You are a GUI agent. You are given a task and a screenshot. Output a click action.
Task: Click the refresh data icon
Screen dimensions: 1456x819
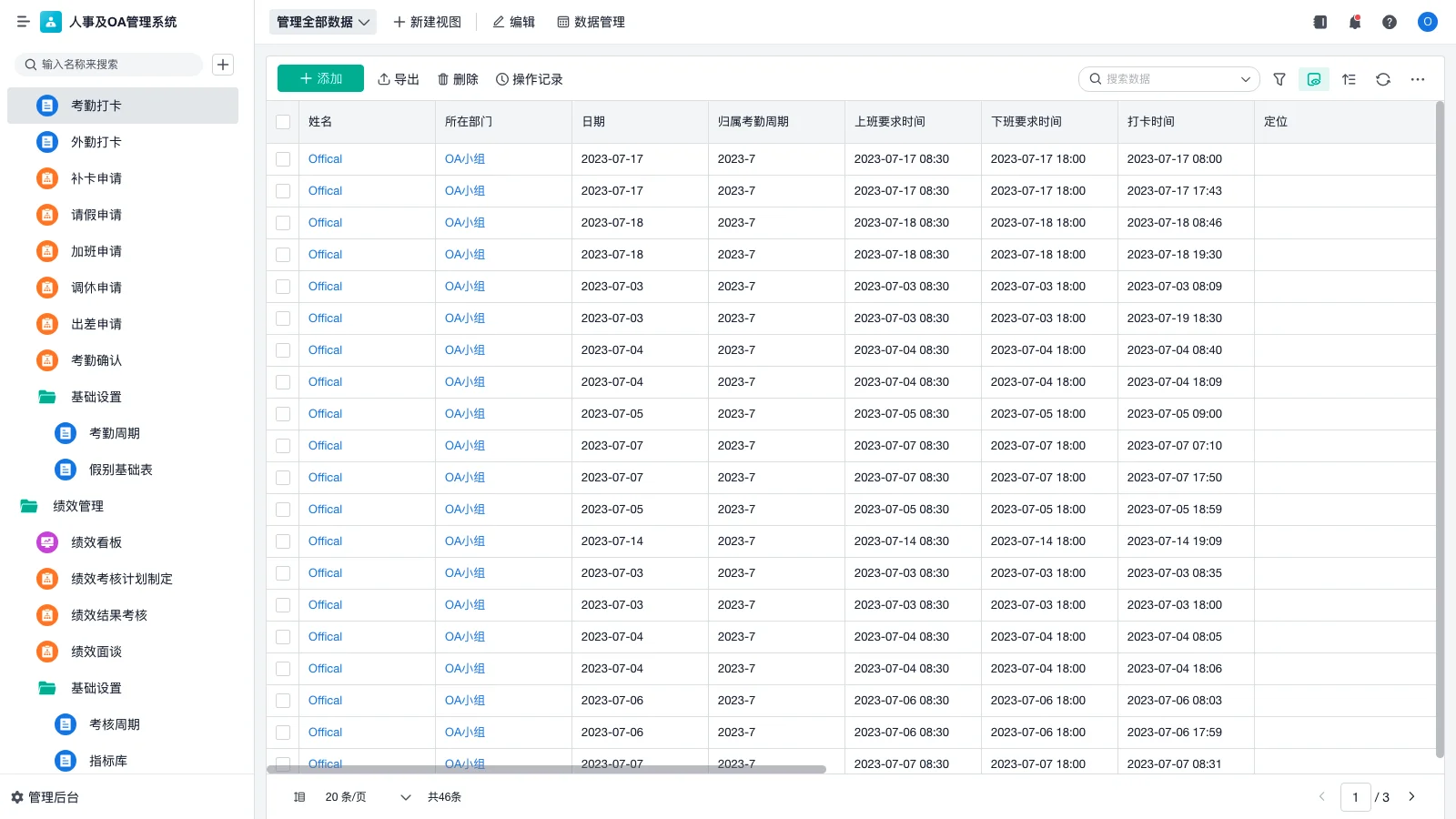tap(1383, 79)
